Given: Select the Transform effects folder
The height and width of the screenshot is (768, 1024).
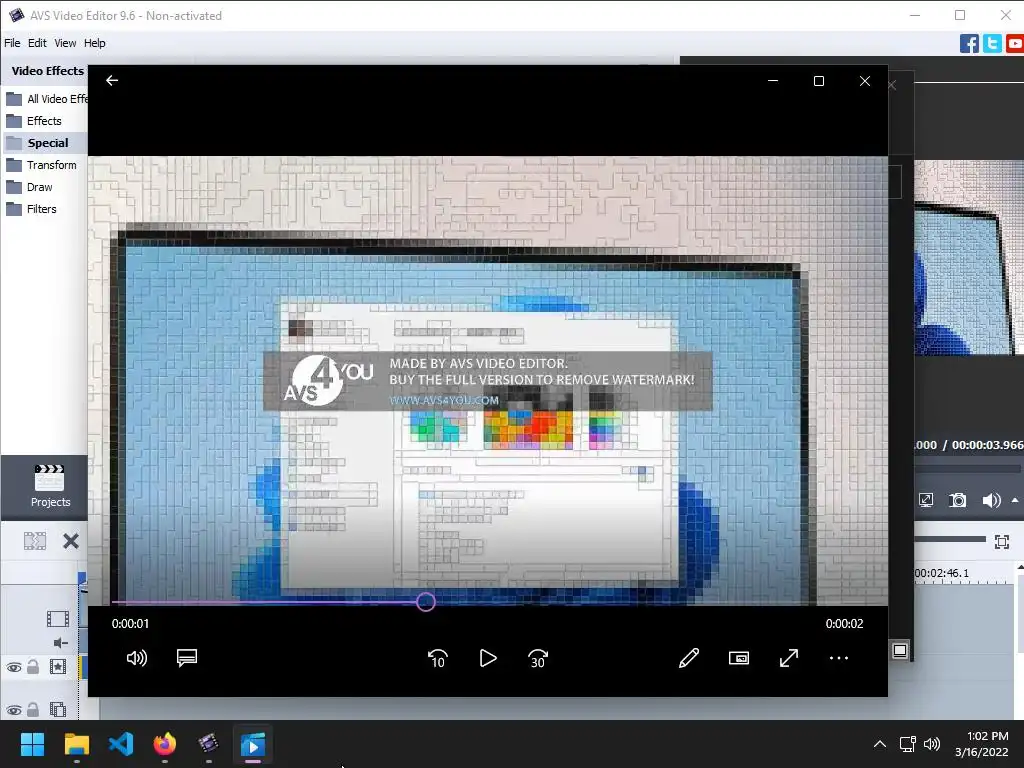Looking at the screenshot, I should point(44,165).
